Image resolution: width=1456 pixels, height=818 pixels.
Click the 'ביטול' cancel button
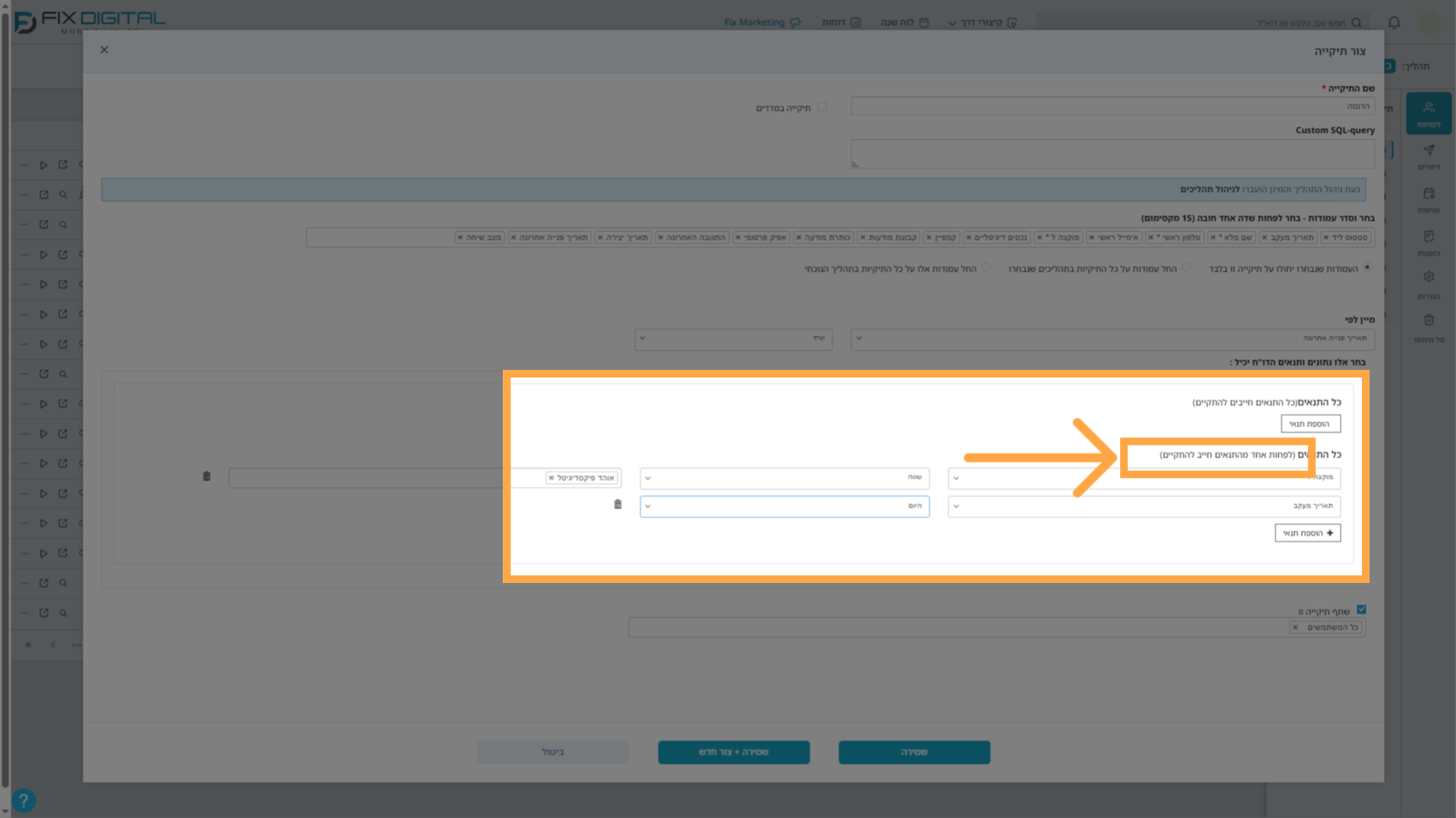click(552, 752)
